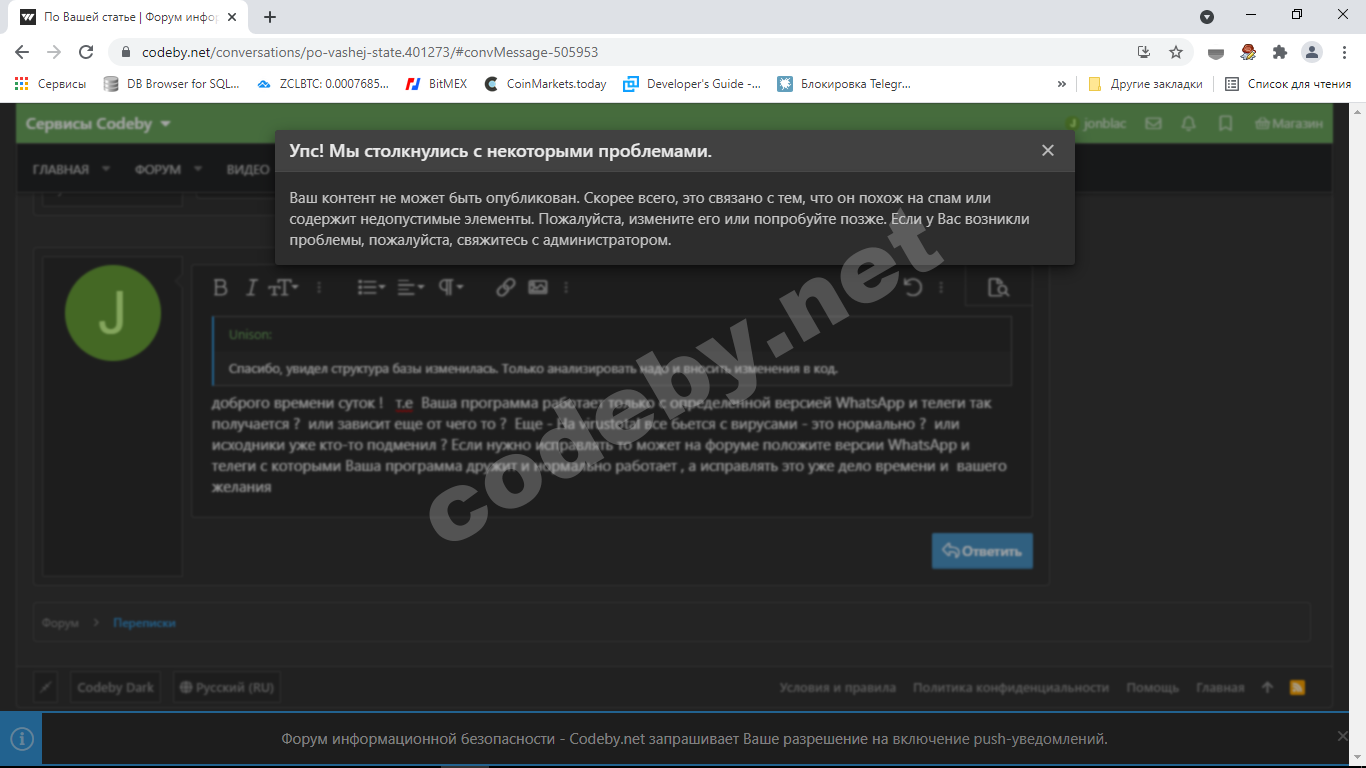The width and height of the screenshot is (1366, 768).
Task: Click the insert image icon
Action: (538, 288)
